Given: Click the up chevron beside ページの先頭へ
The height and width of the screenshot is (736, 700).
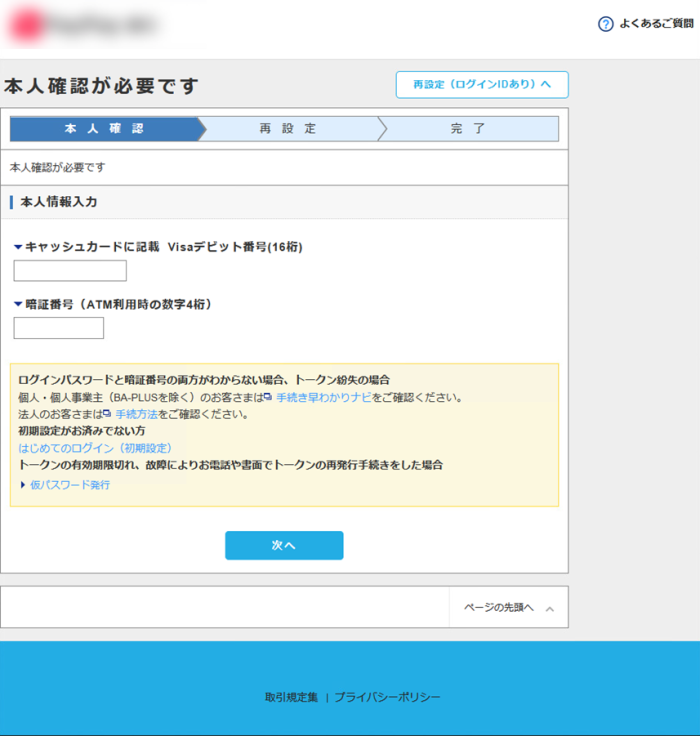Looking at the screenshot, I should (x=549, y=608).
